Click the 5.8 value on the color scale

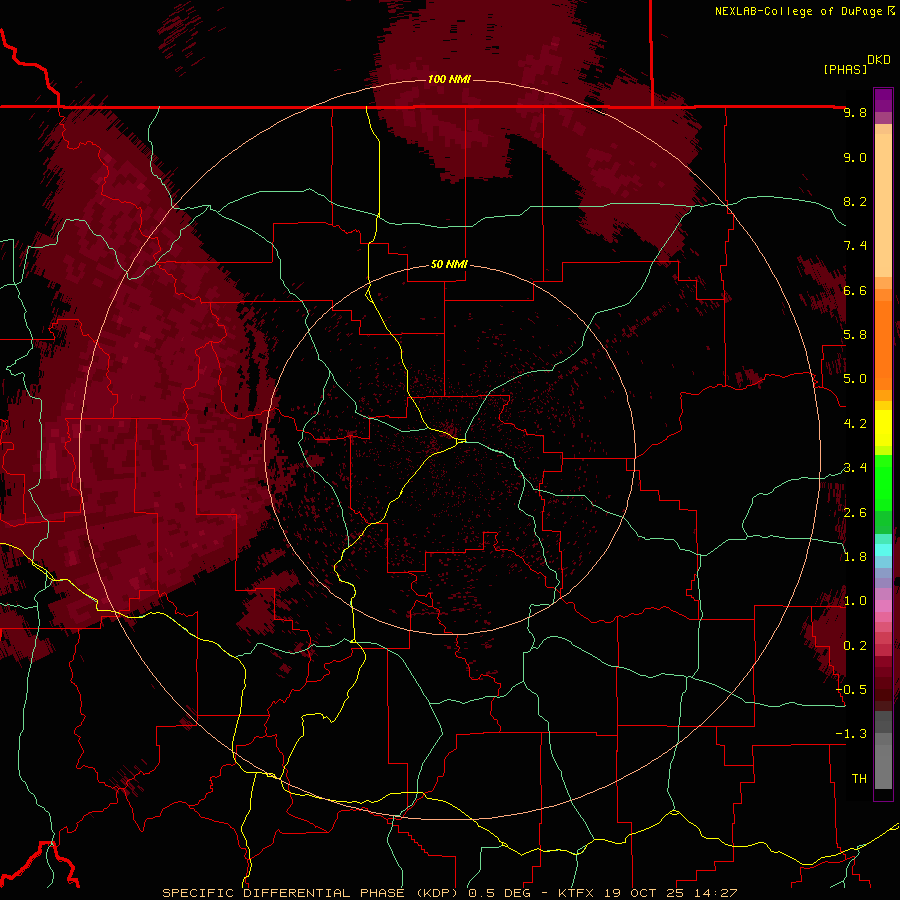[855, 335]
